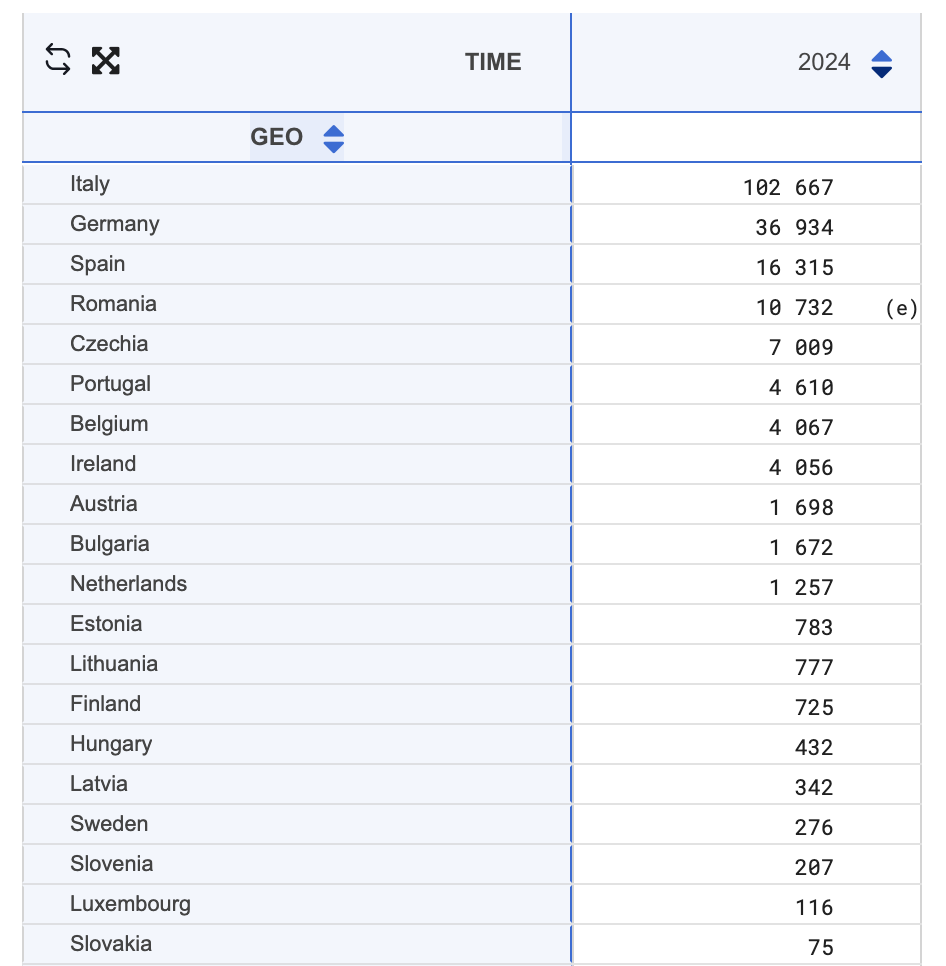Click the TIME dimension header

493,62
